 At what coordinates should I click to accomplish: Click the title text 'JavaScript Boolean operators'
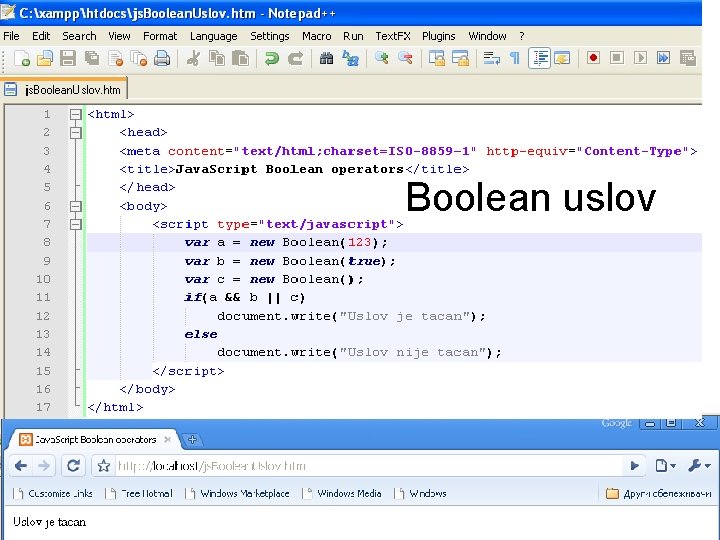pos(289,169)
